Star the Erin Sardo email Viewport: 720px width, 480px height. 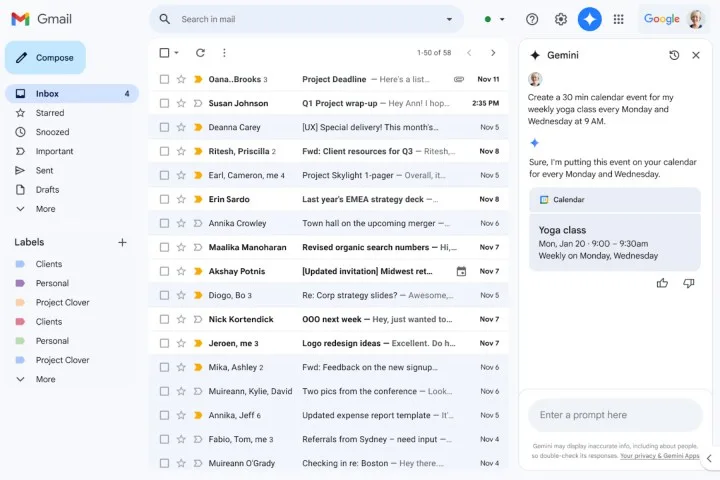(x=181, y=199)
